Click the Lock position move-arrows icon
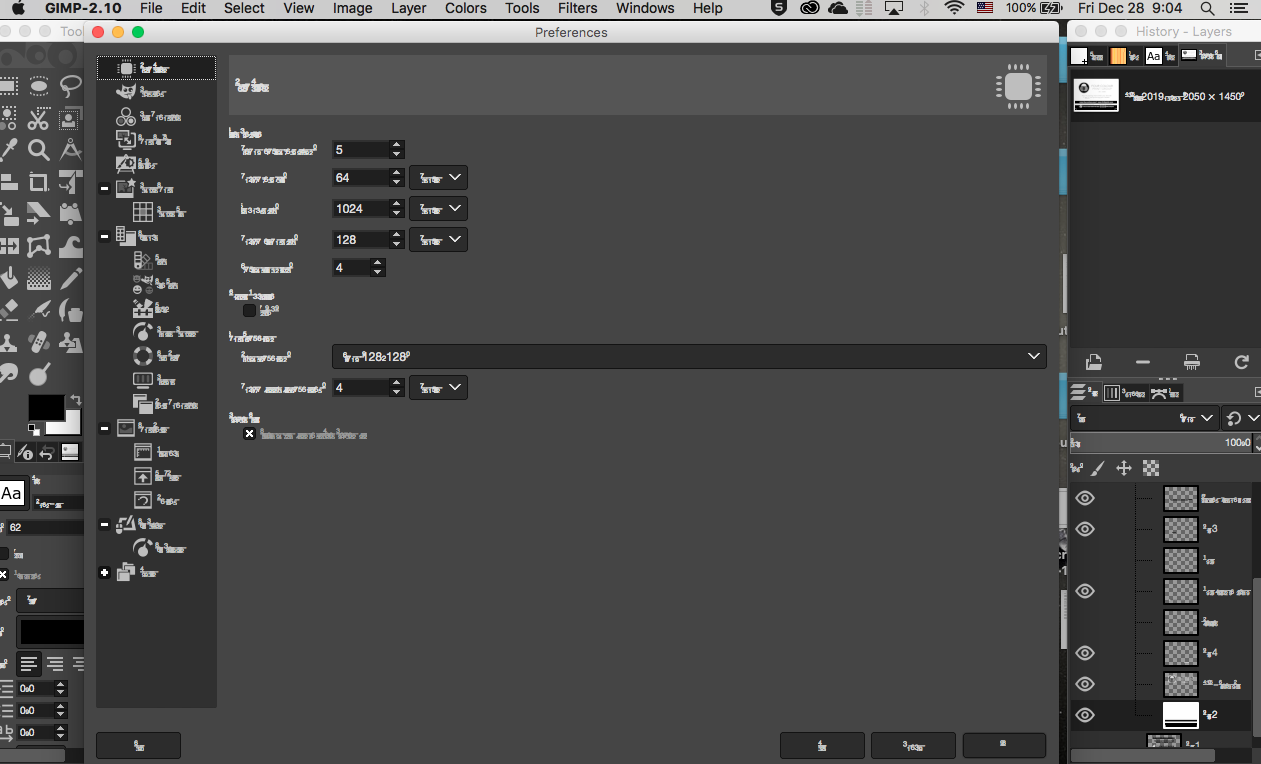The image size is (1261, 764). (1124, 468)
